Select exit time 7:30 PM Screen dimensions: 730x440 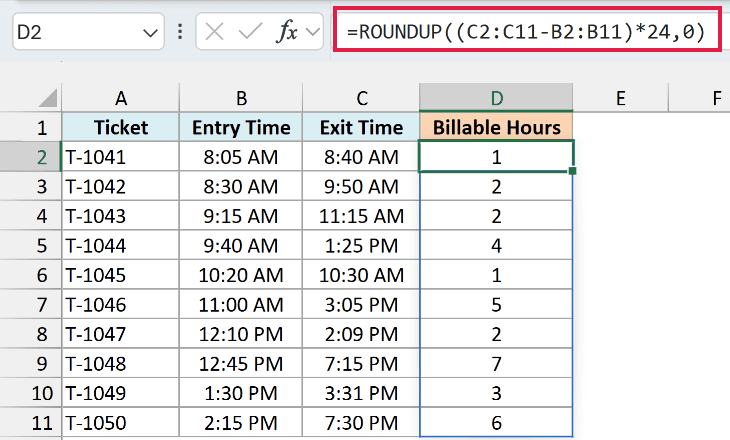361,422
